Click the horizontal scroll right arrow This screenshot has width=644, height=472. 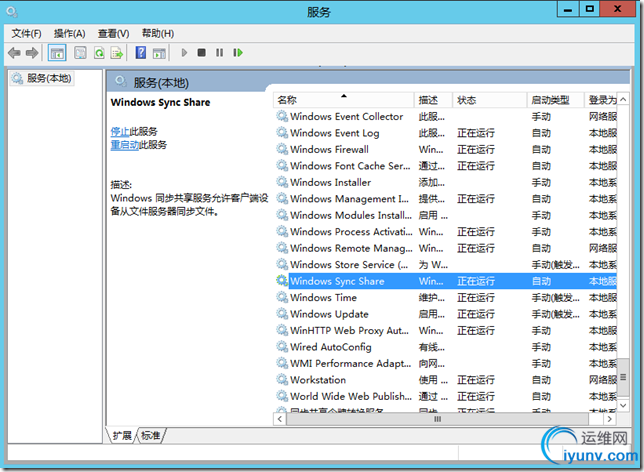[x=610, y=419]
